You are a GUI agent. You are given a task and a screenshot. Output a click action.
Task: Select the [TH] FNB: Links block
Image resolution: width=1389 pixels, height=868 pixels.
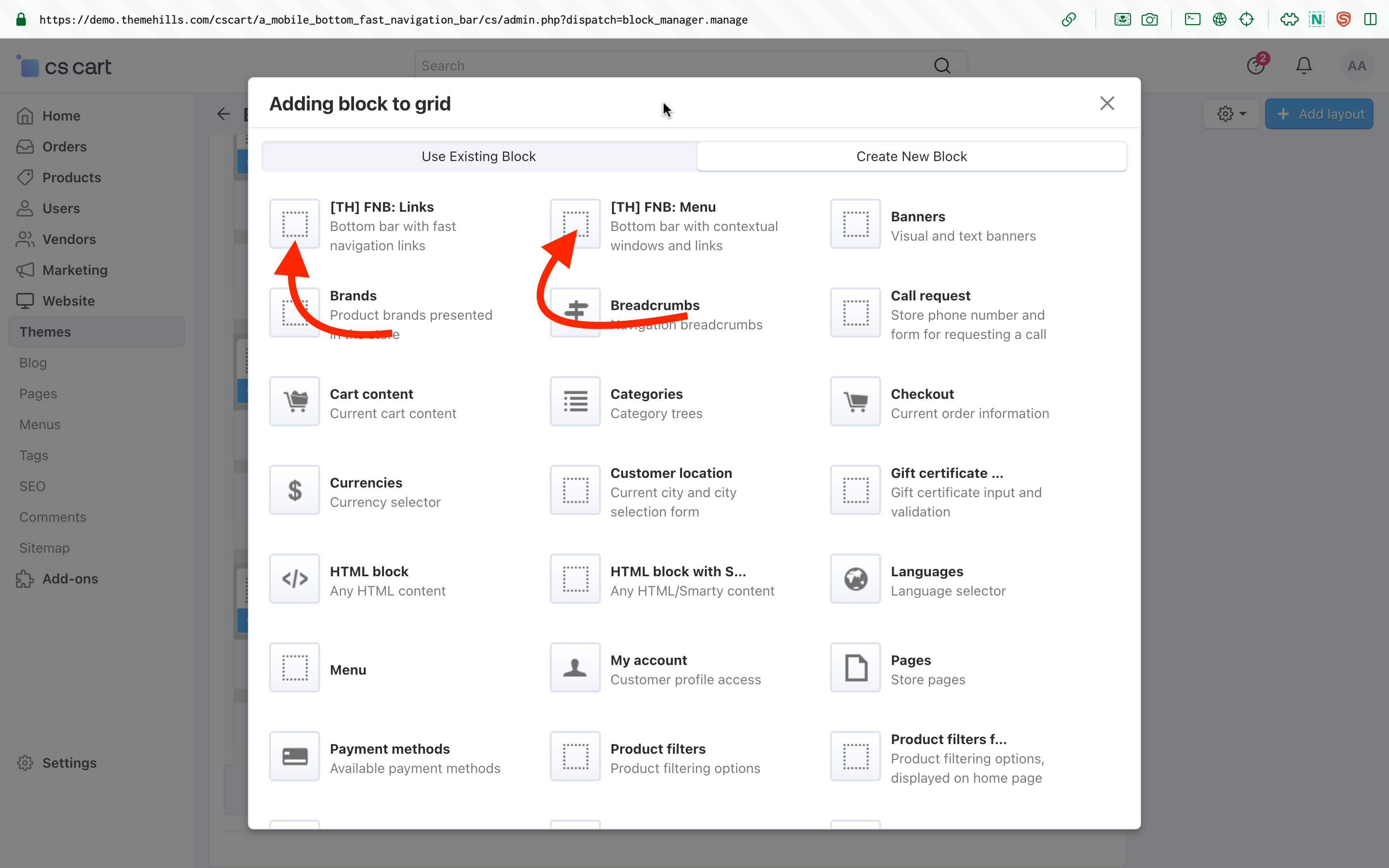295,224
